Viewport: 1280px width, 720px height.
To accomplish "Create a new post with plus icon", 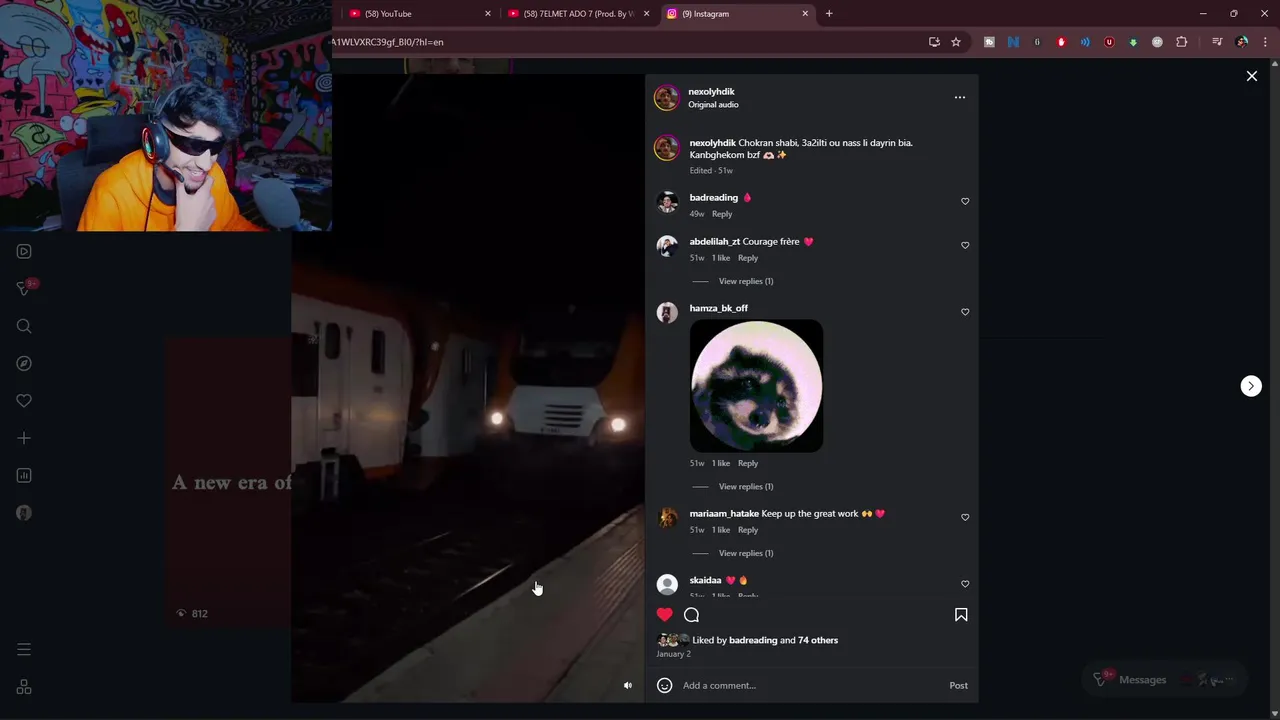I will click(x=24, y=438).
